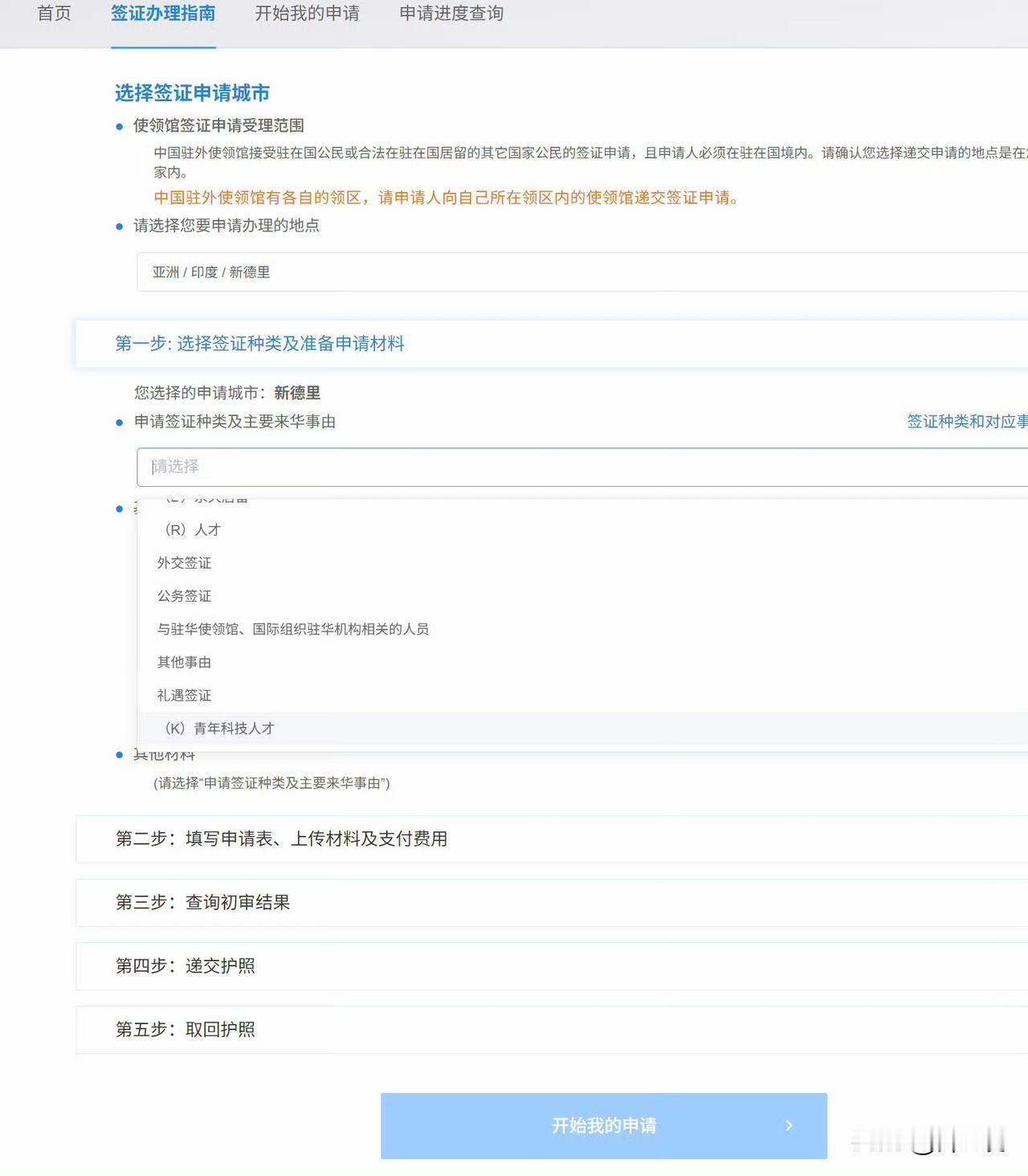Image resolution: width=1028 pixels, height=1176 pixels.
Task: Switch to 签证办理指南 tab
Action: [x=163, y=14]
